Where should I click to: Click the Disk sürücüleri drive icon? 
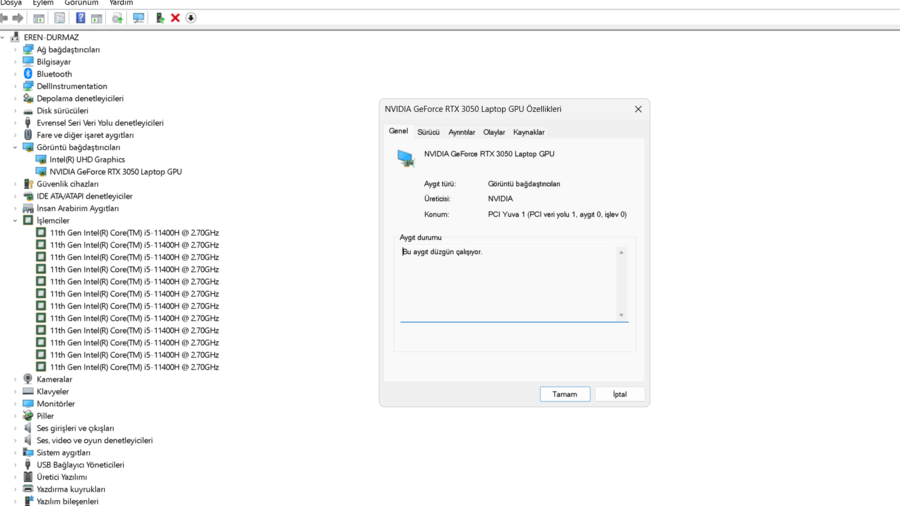28,111
